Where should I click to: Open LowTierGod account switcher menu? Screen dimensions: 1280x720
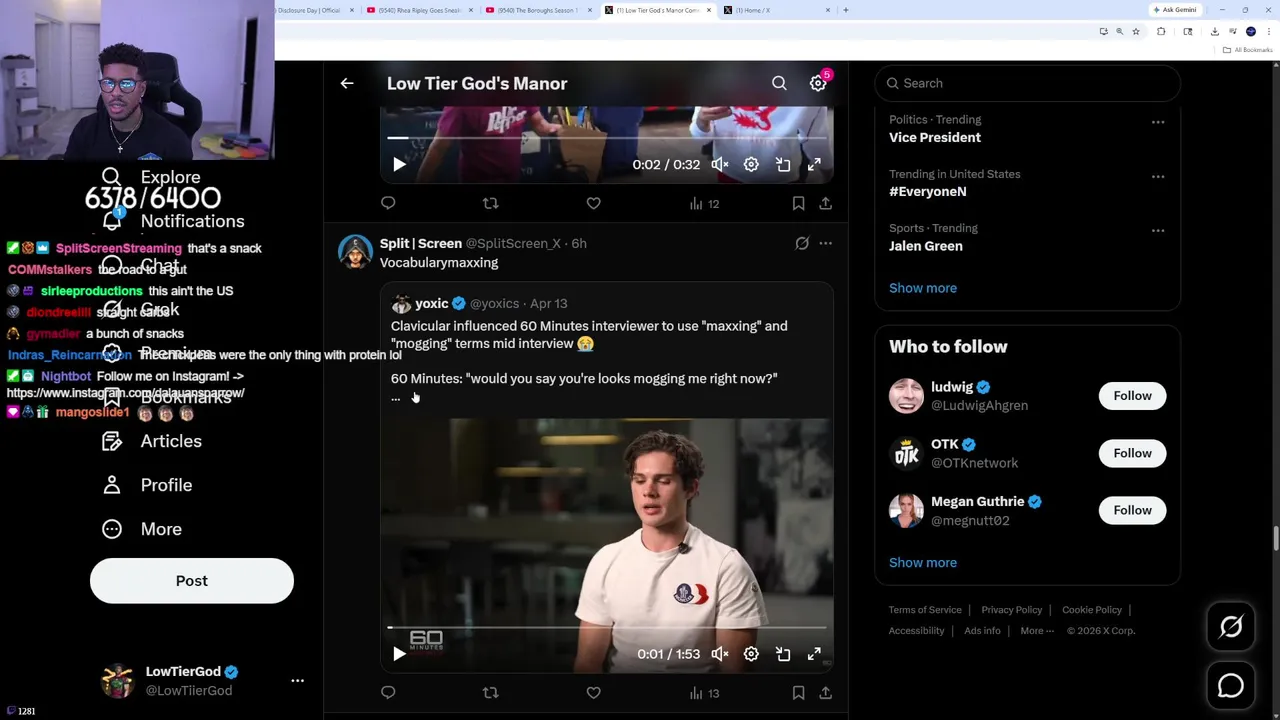[x=203, y=681]
